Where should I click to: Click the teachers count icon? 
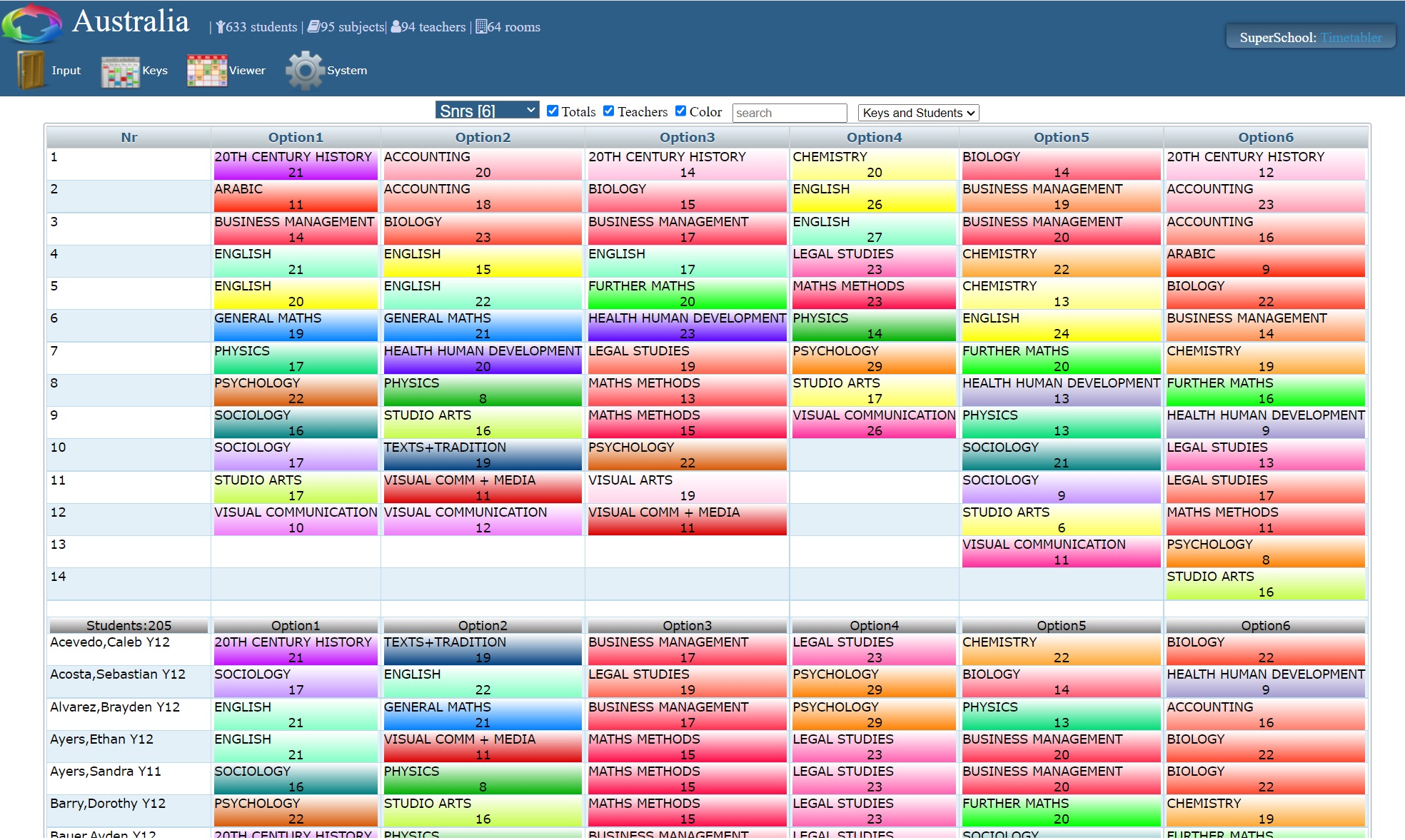pos(396,27)
